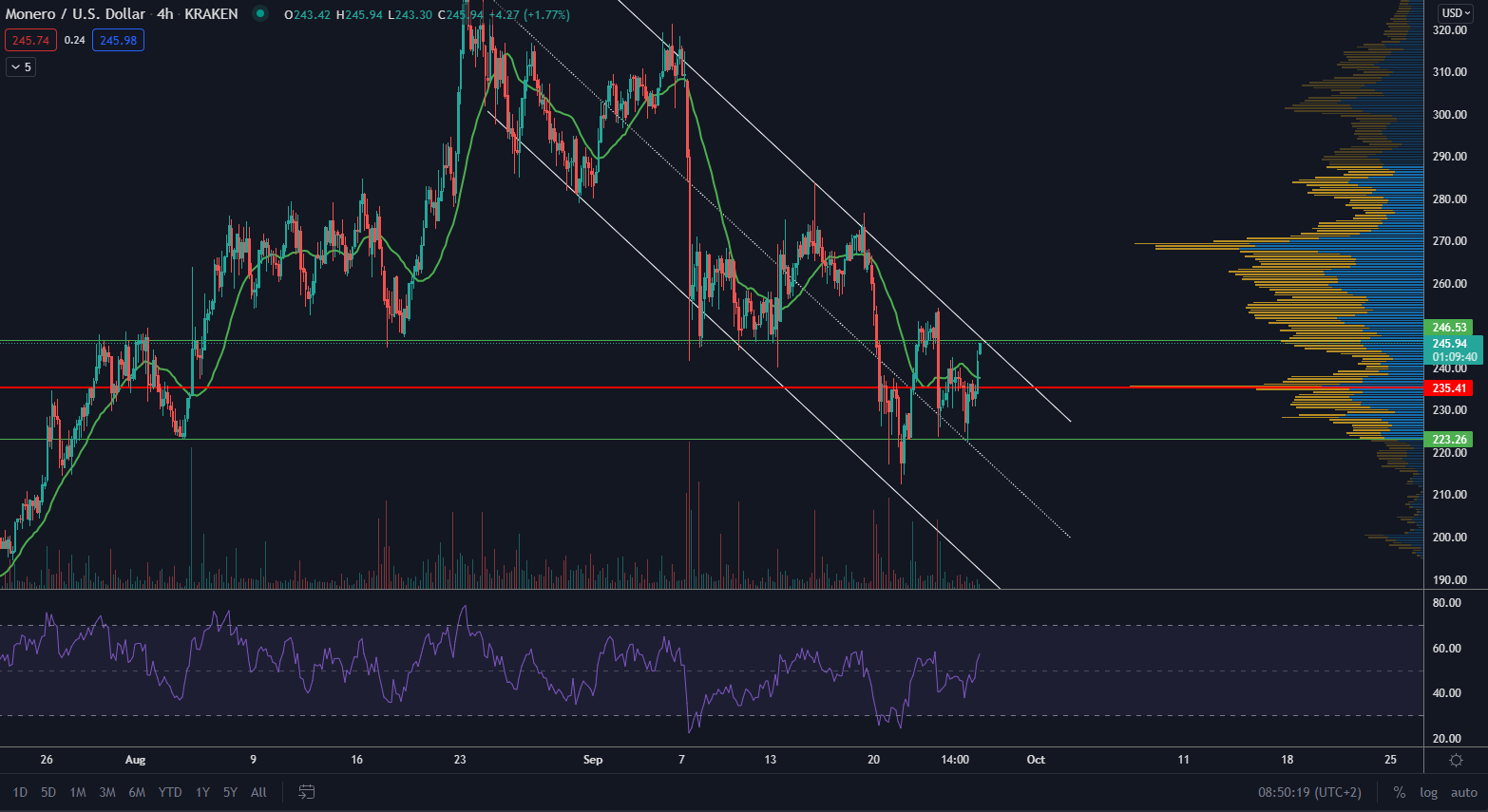Click the RSI 20.00 axis label

pyautogui.click(x=1446, y=738)
